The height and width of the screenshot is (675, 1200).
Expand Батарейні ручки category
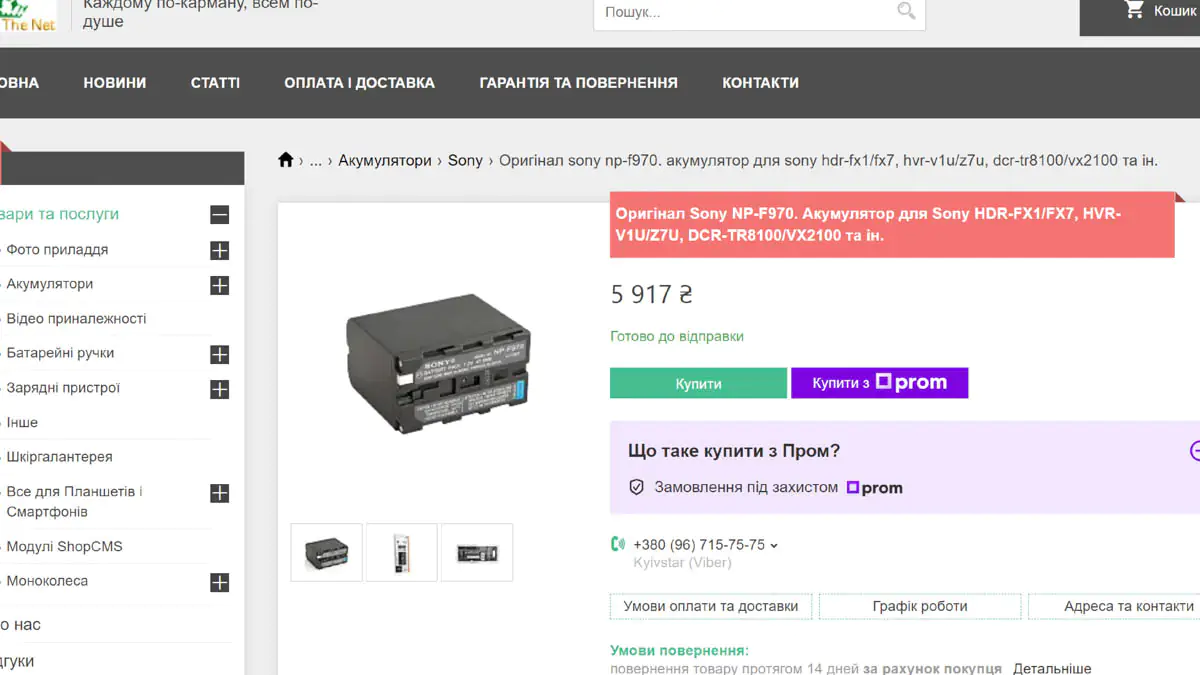(220, 354)
